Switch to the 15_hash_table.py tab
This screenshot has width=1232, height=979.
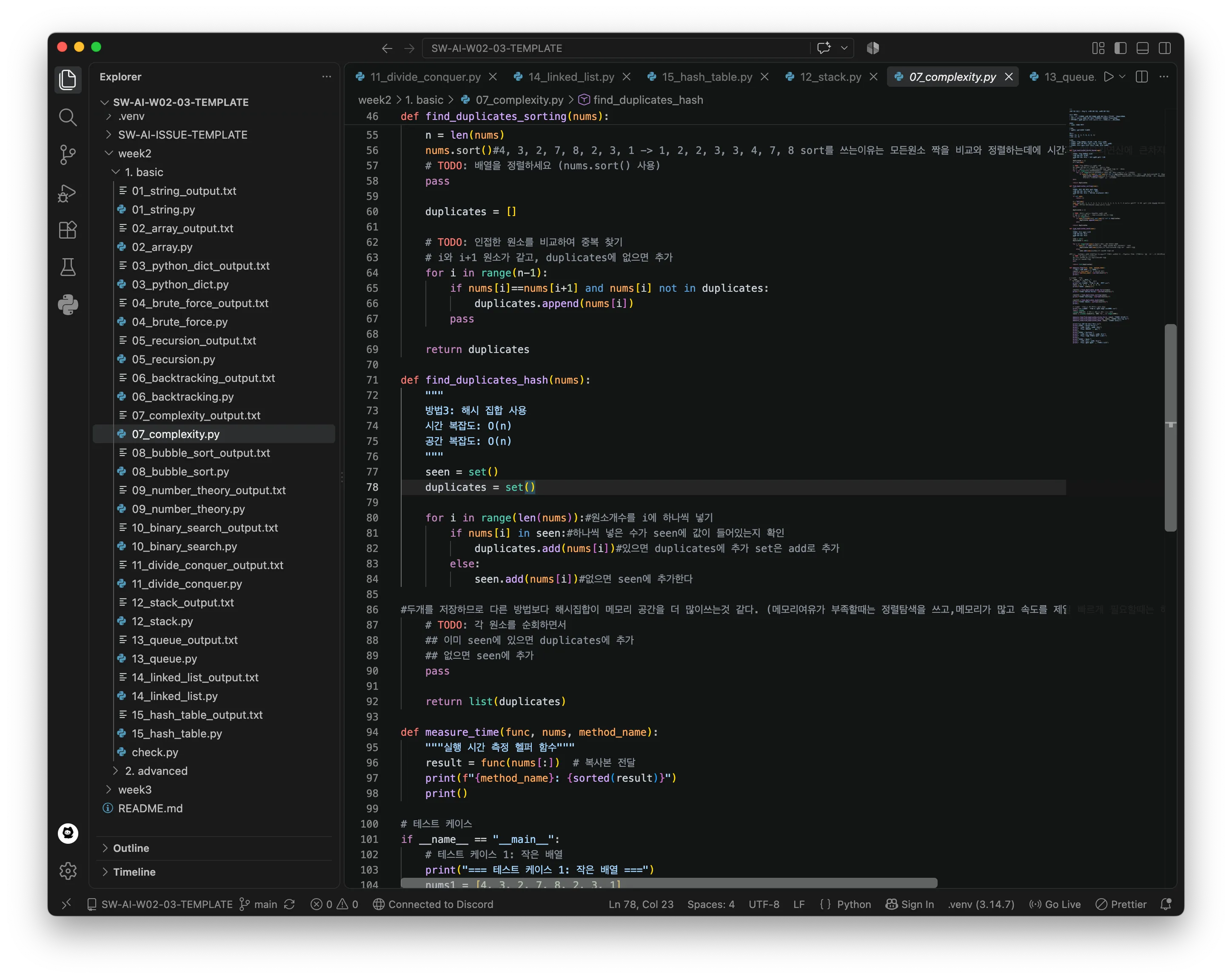(707, 77)
